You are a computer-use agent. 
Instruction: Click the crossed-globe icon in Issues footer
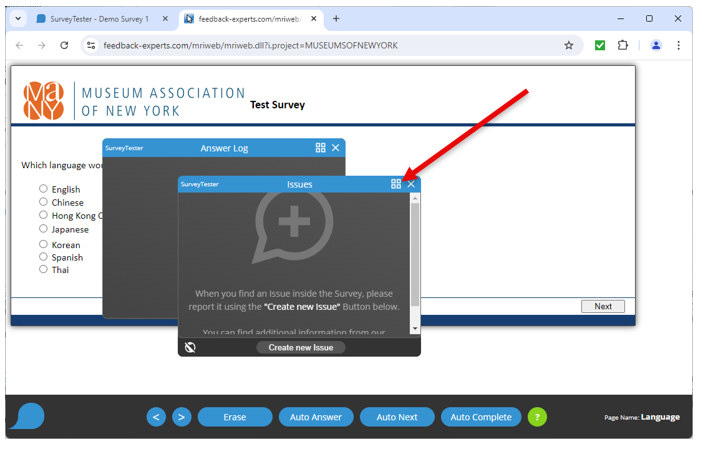(190, 348)
